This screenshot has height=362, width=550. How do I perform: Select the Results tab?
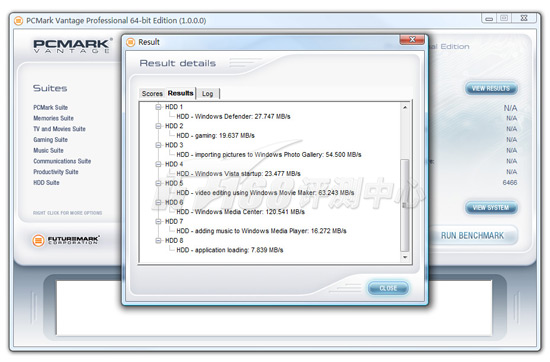(x=180, y=93)
